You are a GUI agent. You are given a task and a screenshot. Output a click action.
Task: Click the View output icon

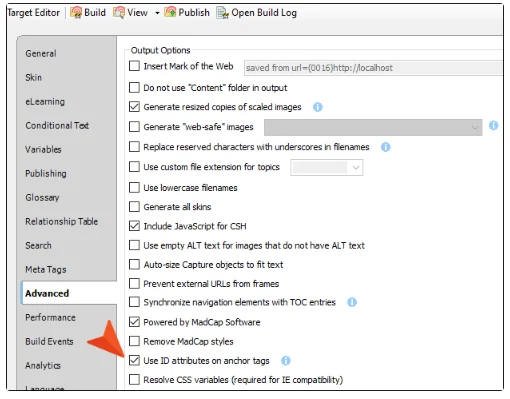tap(119, 13)
